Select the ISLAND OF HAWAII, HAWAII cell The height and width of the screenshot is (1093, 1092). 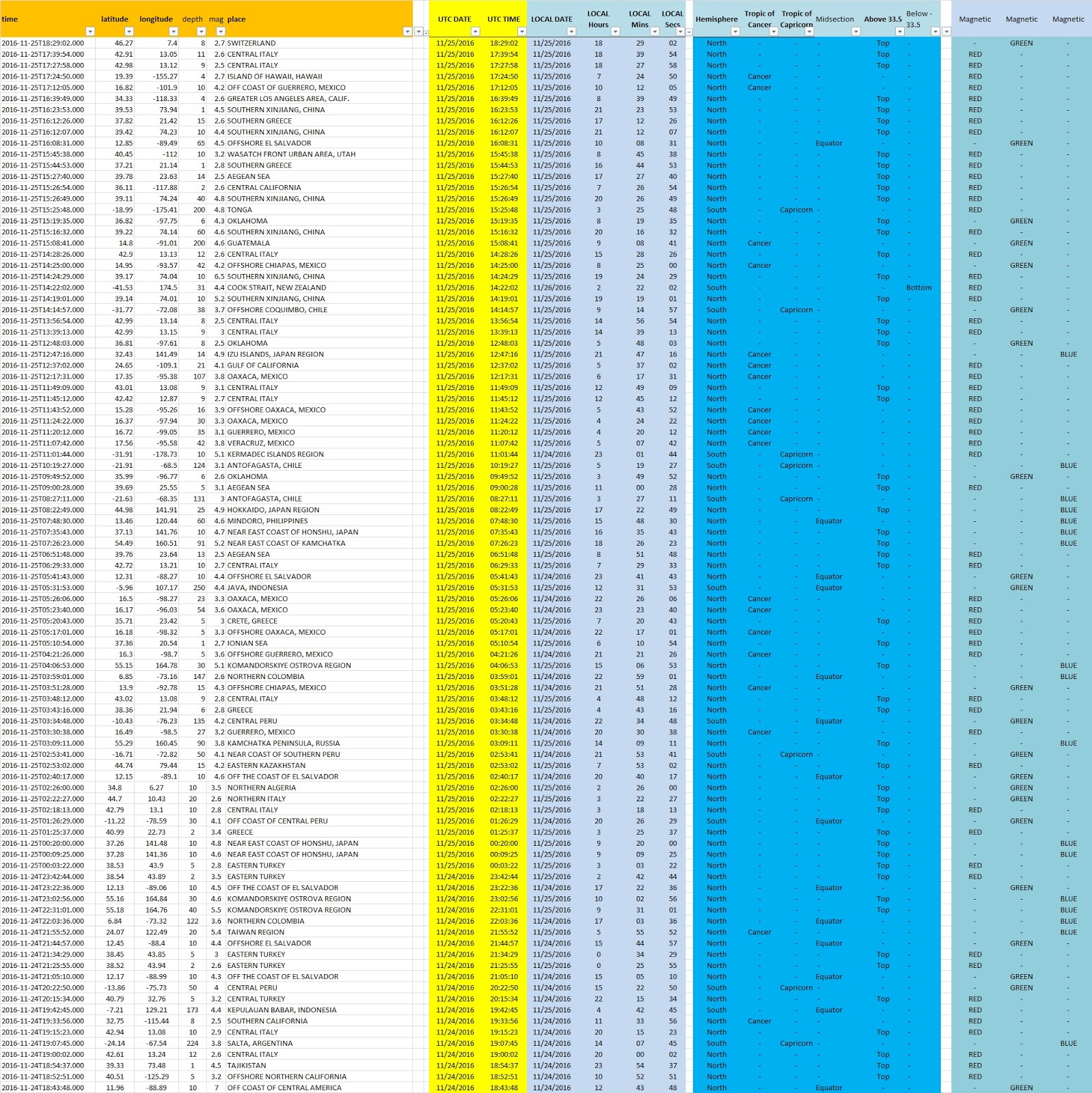[318, 77]
